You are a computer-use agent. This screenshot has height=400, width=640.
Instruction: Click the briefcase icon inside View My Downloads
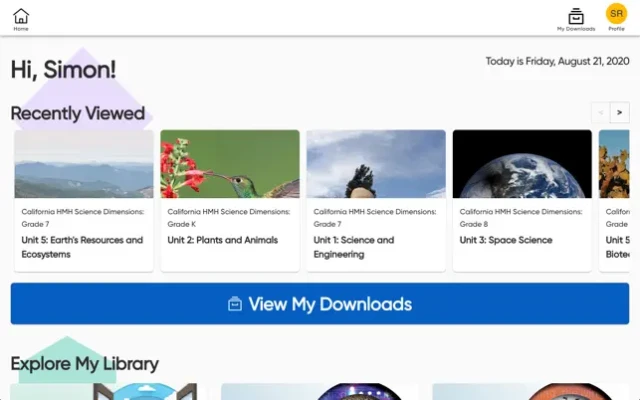point(235,304)
